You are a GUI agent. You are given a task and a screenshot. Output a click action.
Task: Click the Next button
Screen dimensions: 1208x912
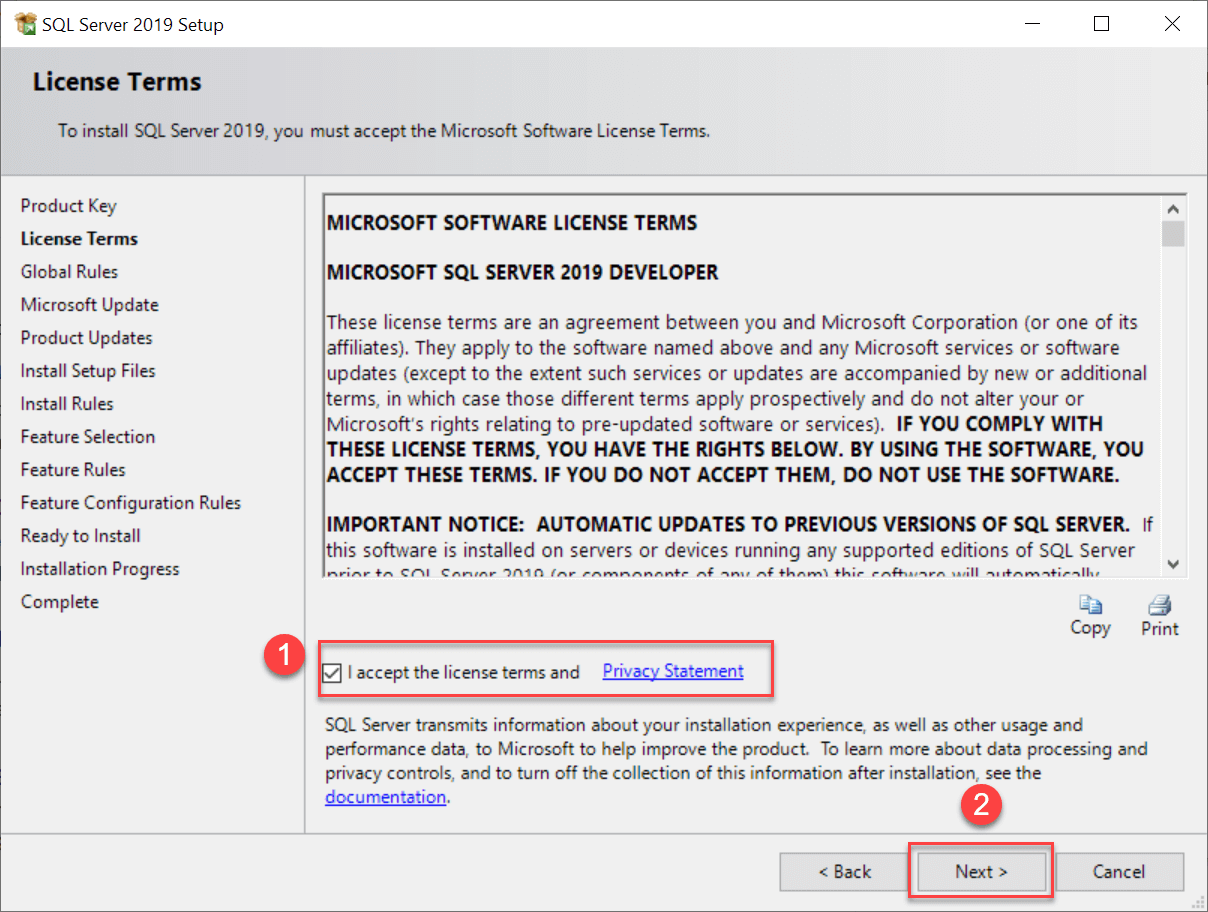click(981, 871)
